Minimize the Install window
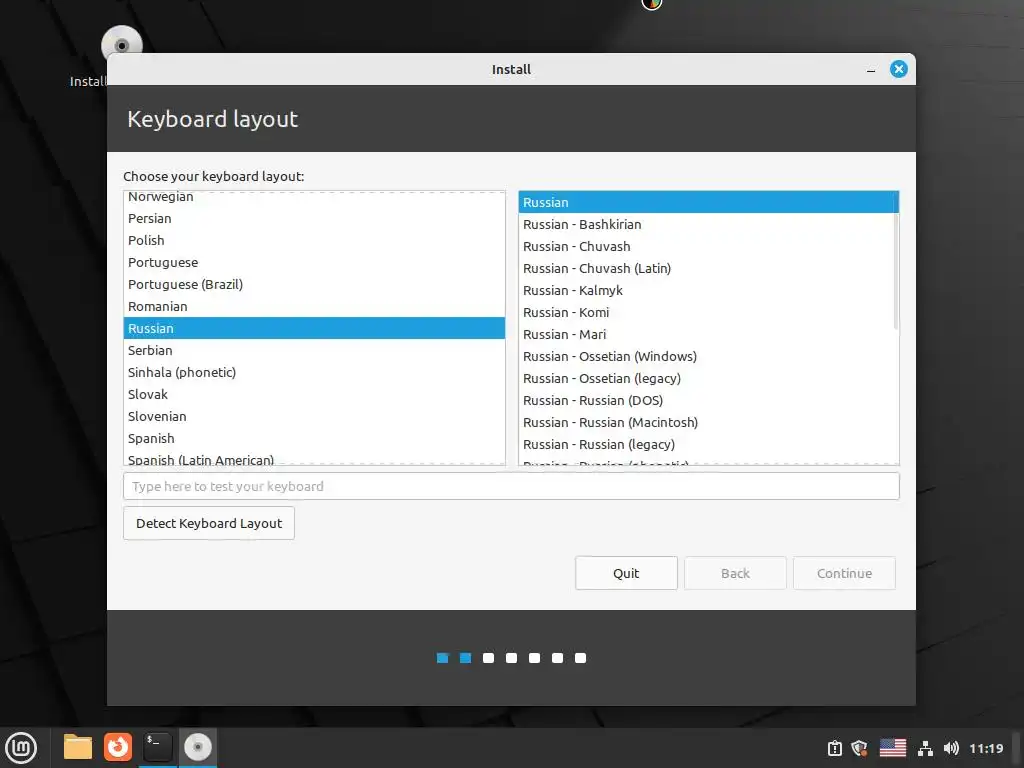The height and width of the screenshot is (768, 1024). tap(871, 69)
